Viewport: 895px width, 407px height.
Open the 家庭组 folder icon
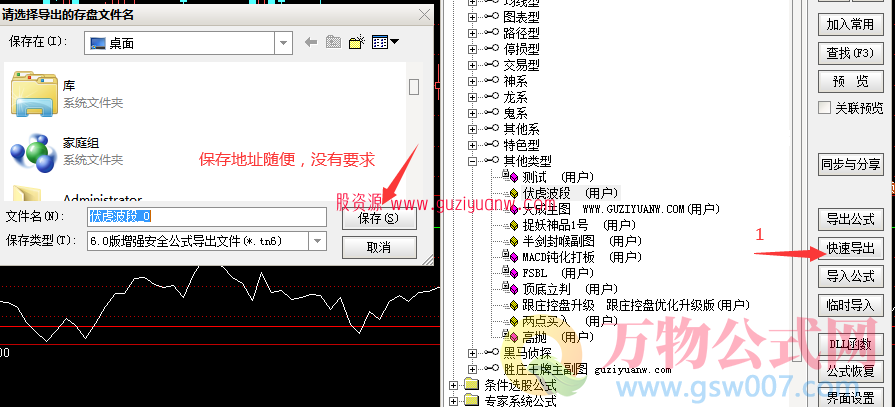point(33,152)
